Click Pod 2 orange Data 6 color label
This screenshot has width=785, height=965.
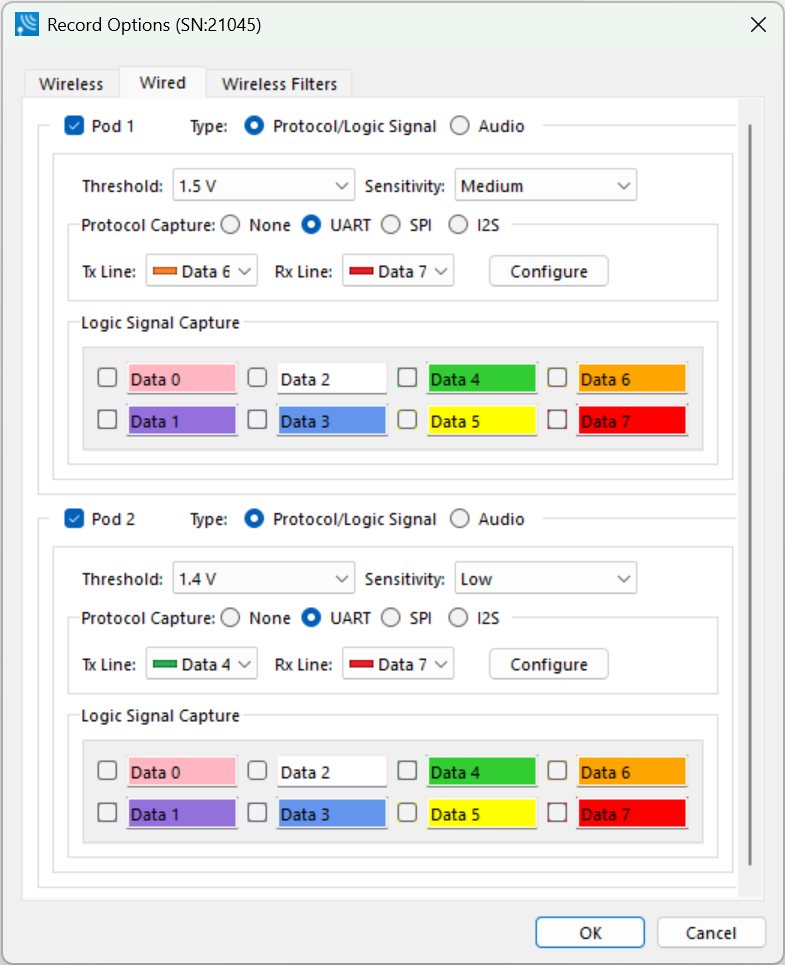tap(632, 771)
